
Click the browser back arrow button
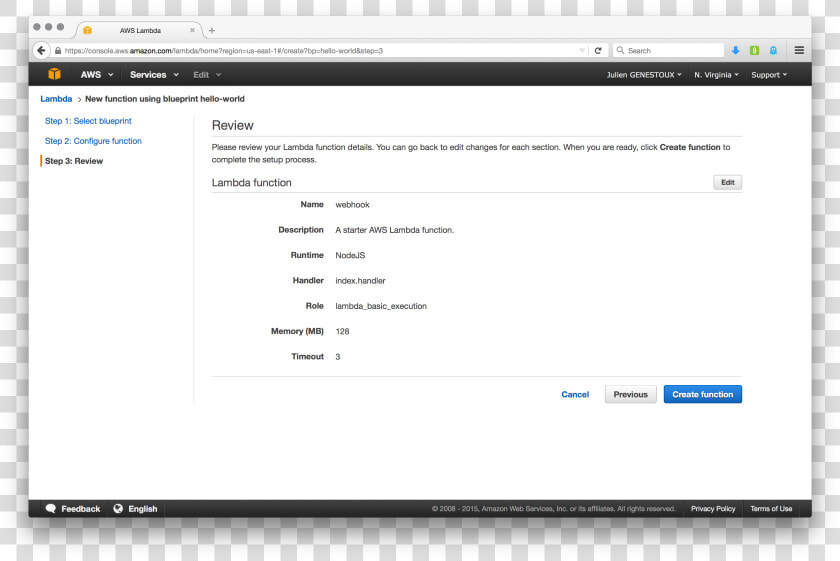[41, 50]
